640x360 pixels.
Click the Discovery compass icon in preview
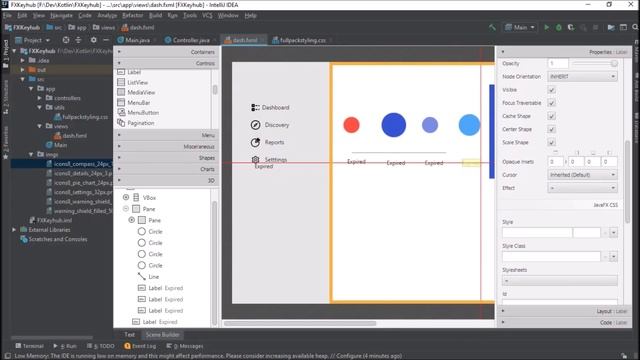point(255,125)
